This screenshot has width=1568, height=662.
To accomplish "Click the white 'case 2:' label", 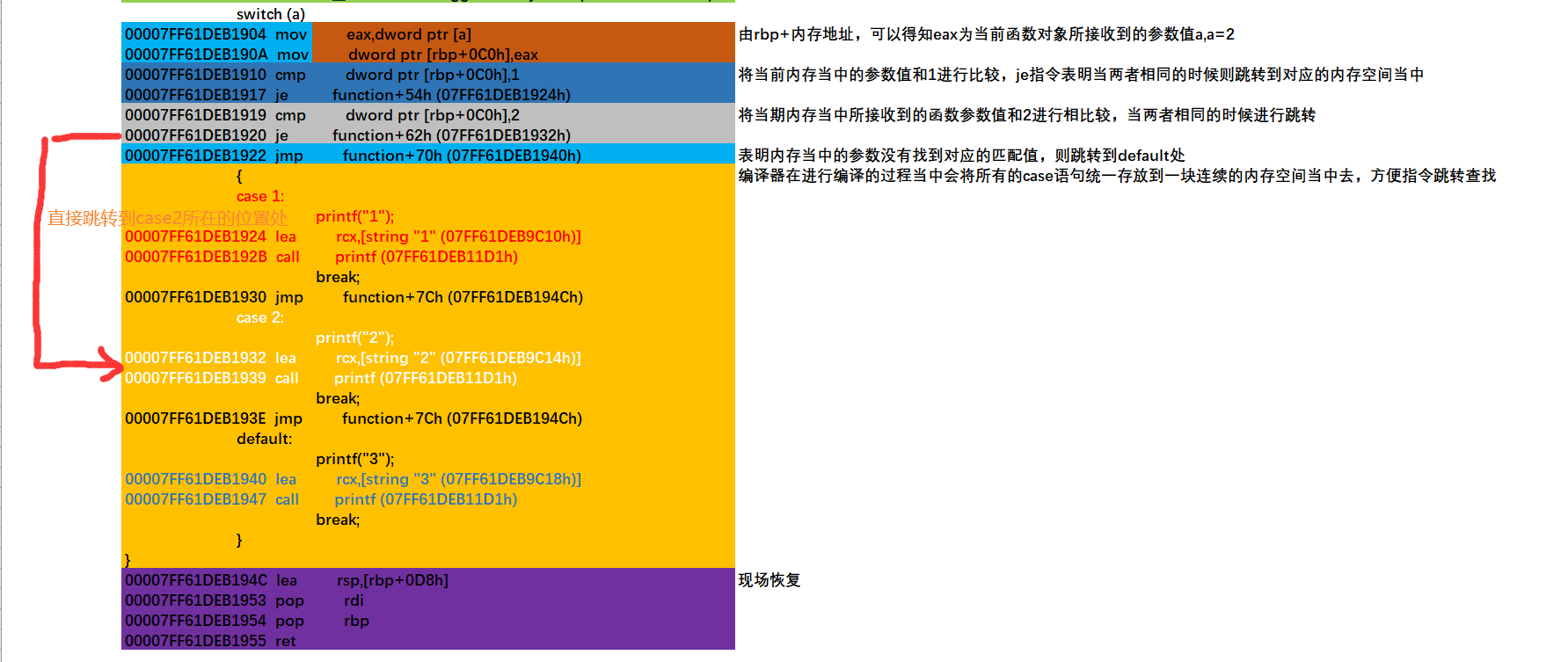I will tap(260, 317).
